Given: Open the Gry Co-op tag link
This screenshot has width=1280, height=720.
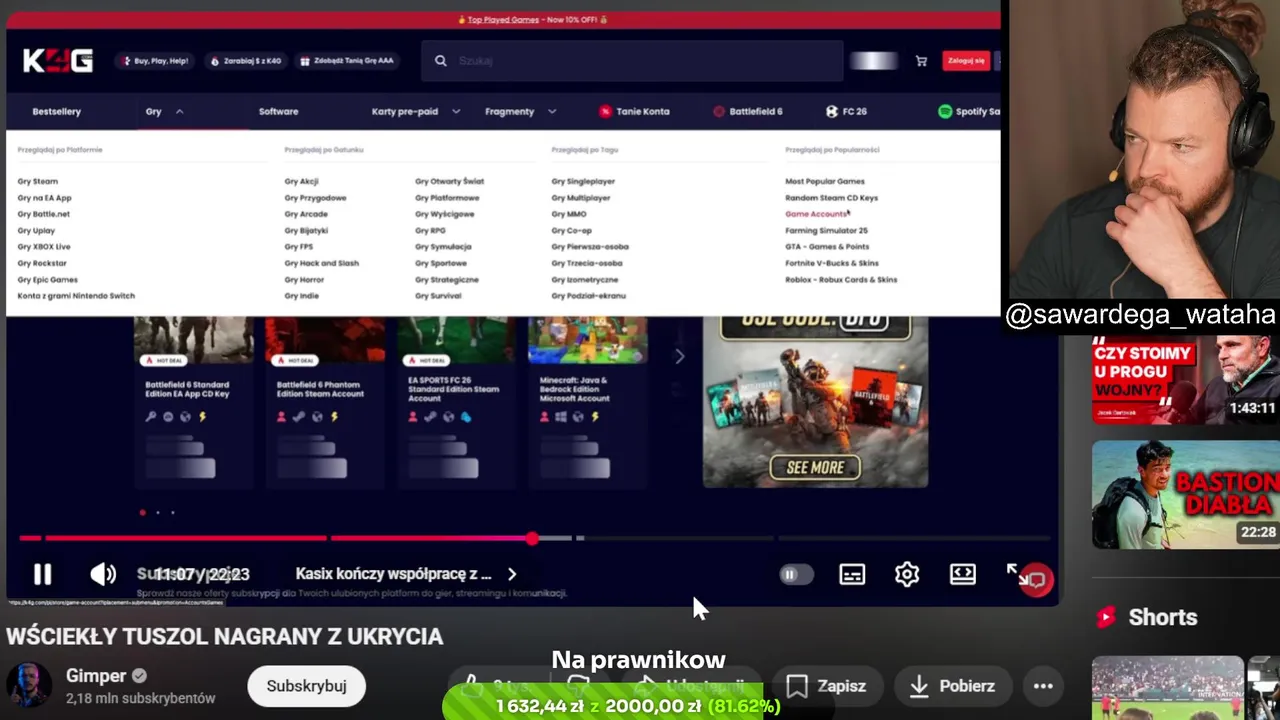Looking at the screenshot, I should [x=571, y=231].
